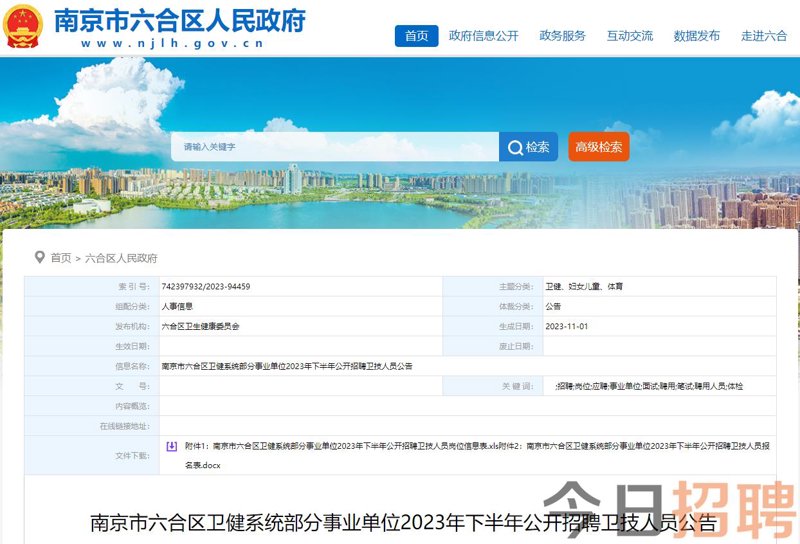Click the 人事信息 category value
Viewport: 800px width, 544px height.
[x=177, y=306]
